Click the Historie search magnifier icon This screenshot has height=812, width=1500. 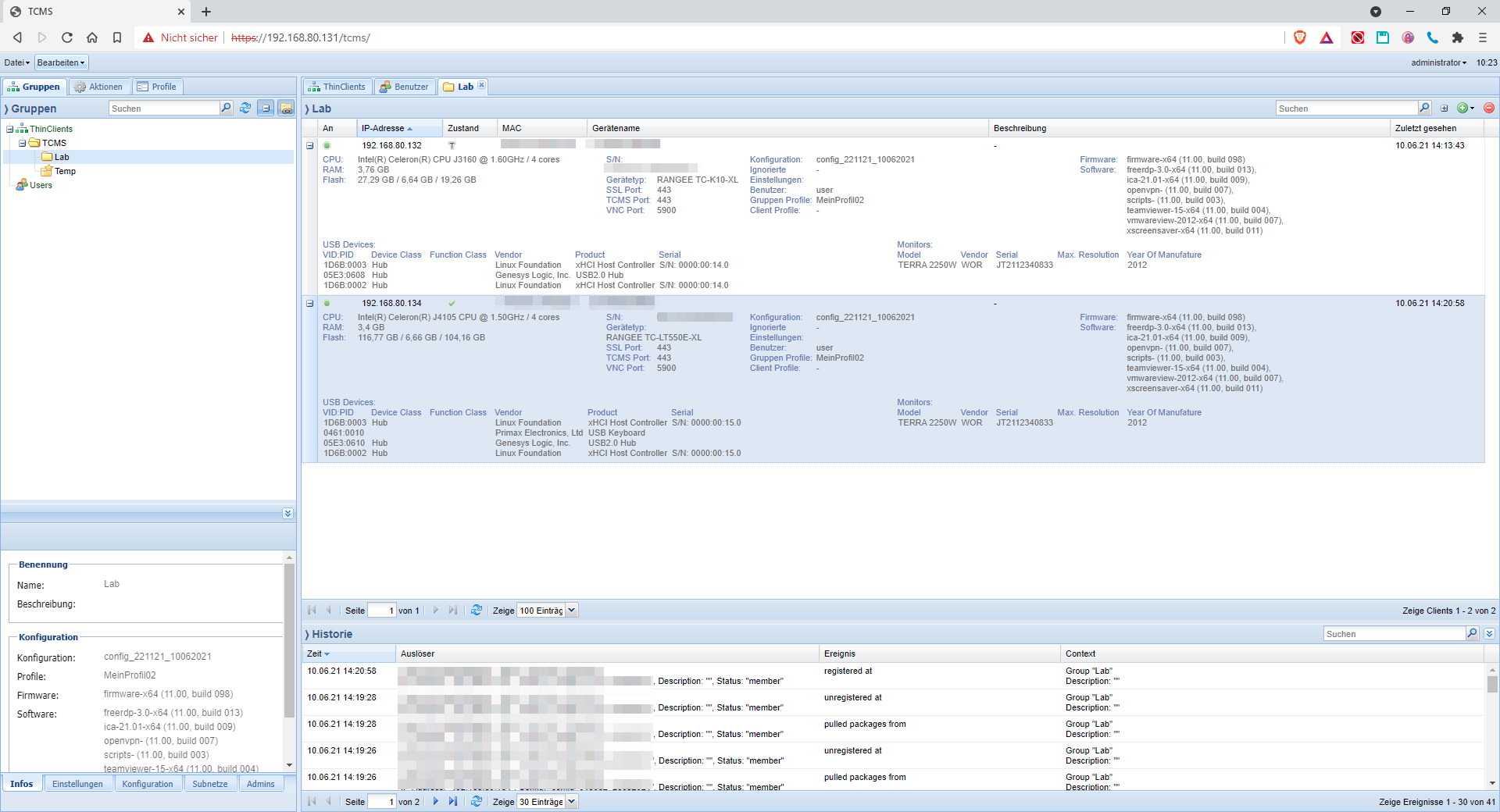point(1472,634)
